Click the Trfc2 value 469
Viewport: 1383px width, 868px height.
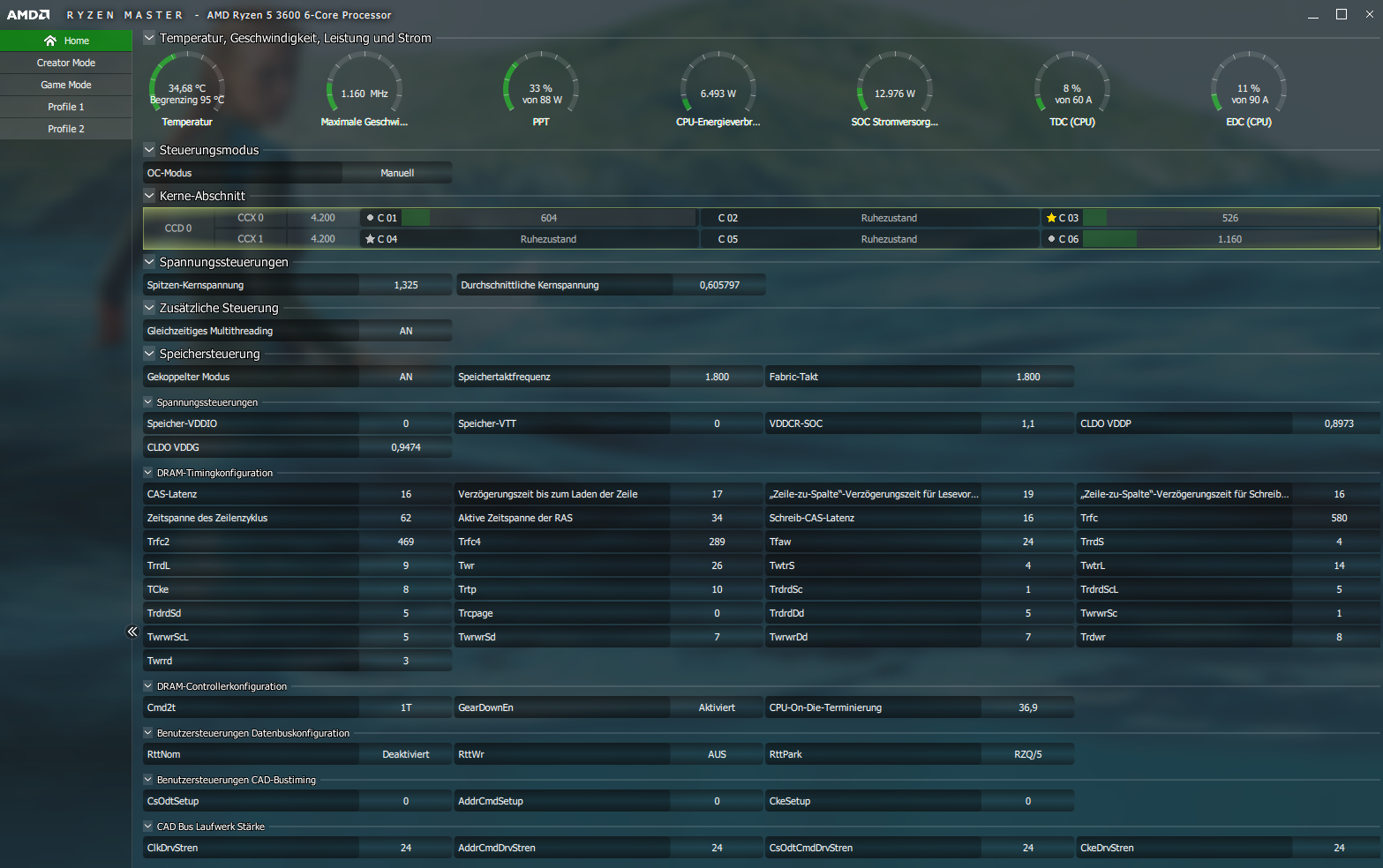coord(406,542)
